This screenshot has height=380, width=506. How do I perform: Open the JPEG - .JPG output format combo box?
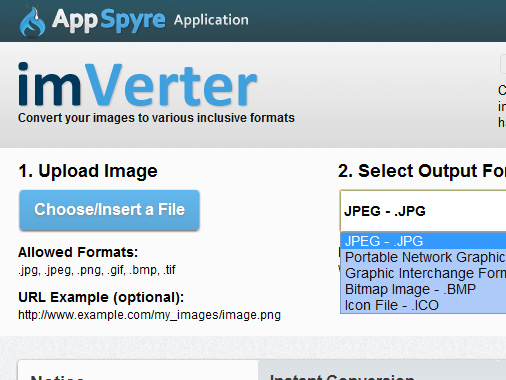point(423,211)
